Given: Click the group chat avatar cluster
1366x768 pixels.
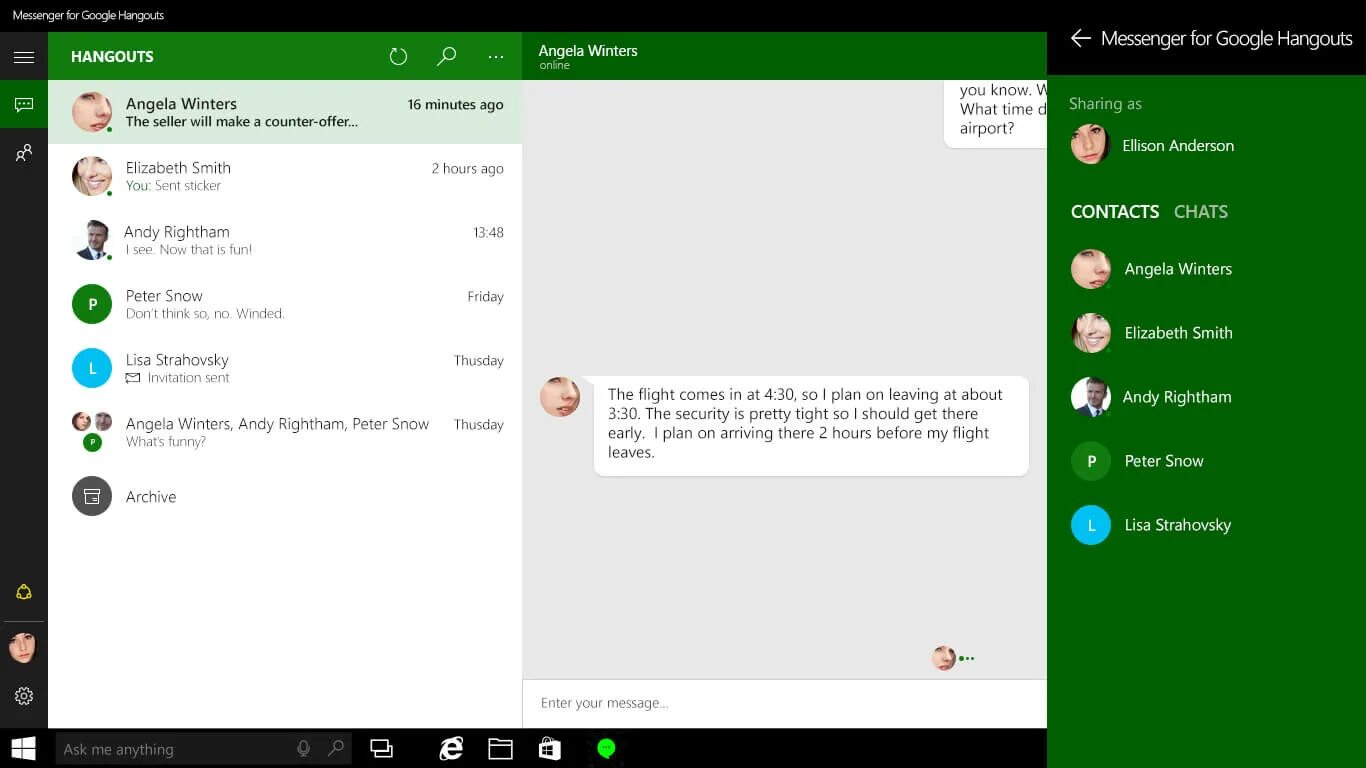Looking at the screenshot, I should [x=92, y=432].
